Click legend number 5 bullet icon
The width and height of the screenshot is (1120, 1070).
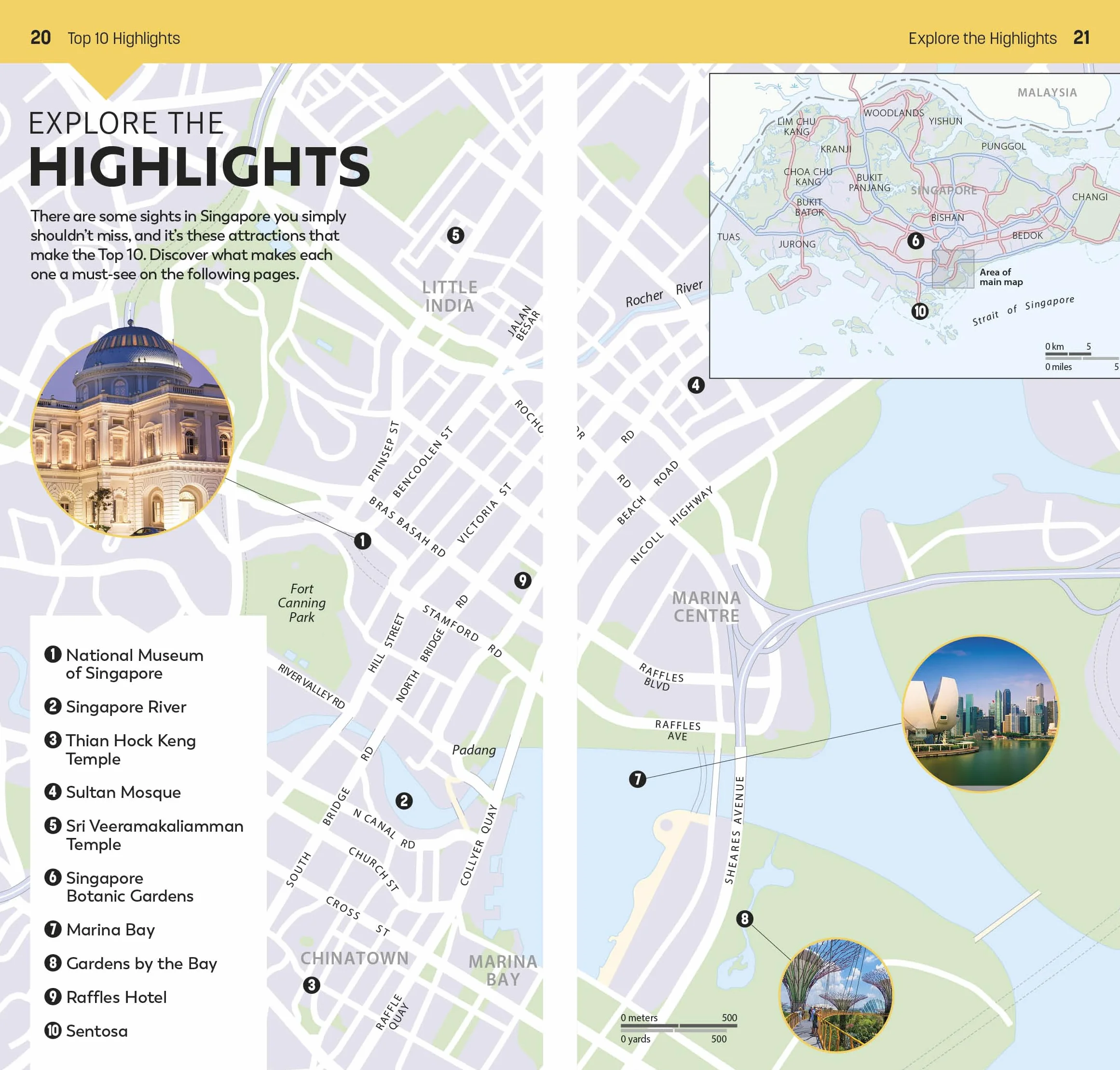click(53, 825)
